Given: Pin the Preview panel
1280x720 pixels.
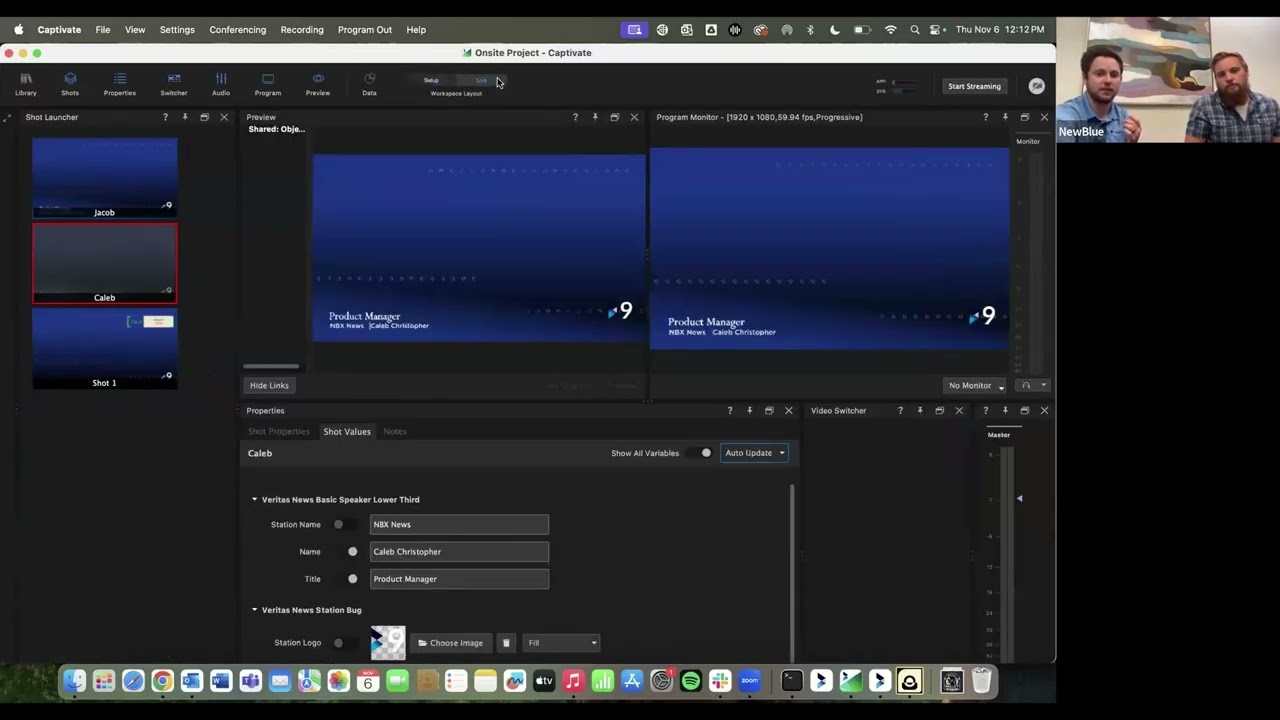Looking at the screenshot, I should click(x=595, y=117).
